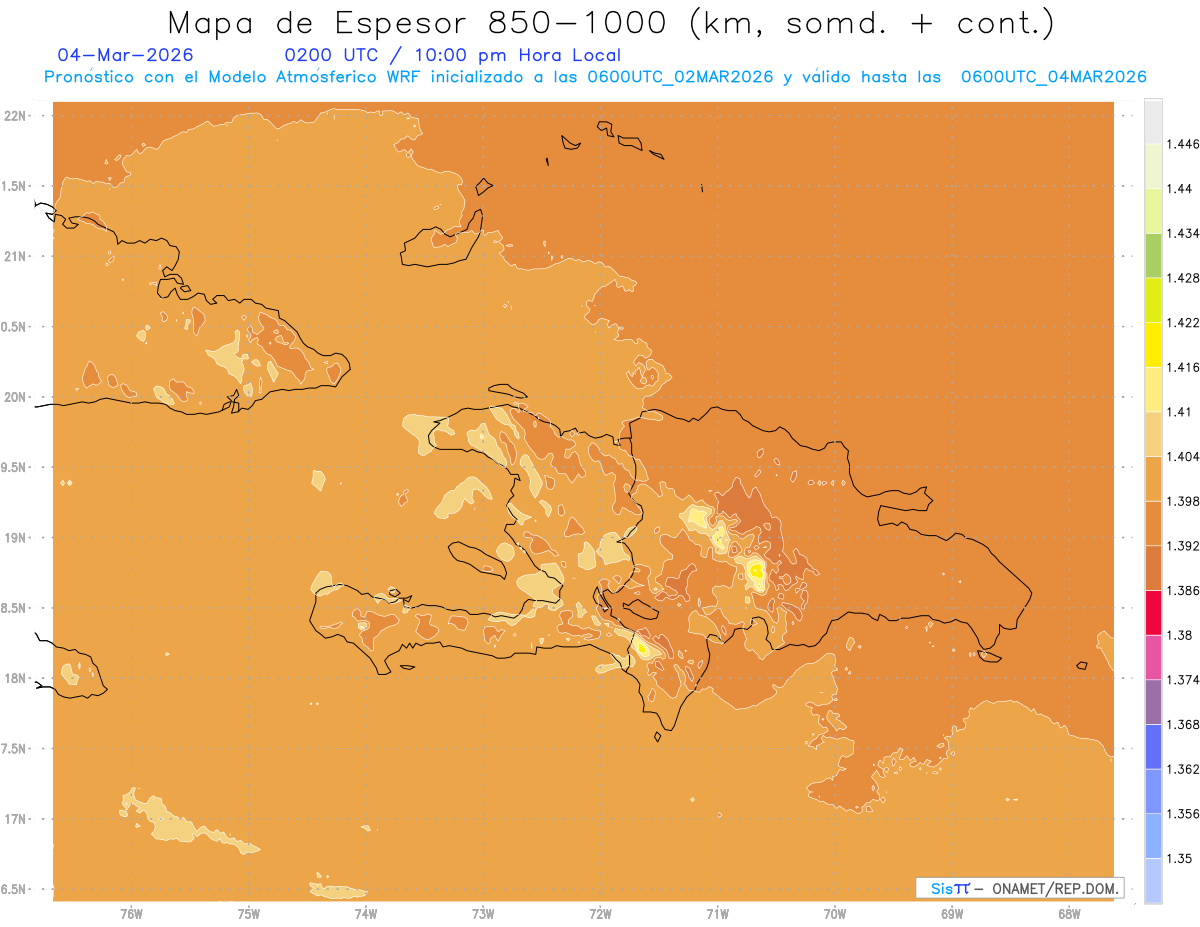The image size is (1200, 927).
Task: Click the "18N" latitude label
Action: click(14, 678)
